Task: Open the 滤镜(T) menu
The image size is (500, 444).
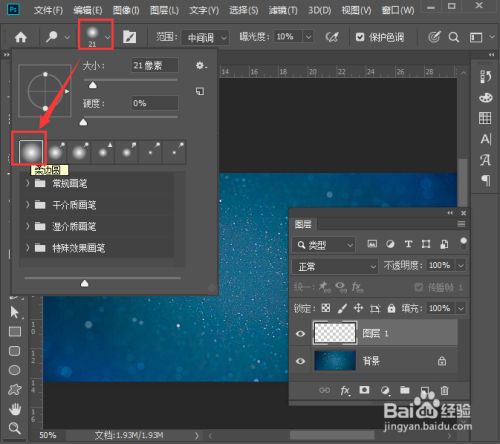Action: tap(283, 10)
